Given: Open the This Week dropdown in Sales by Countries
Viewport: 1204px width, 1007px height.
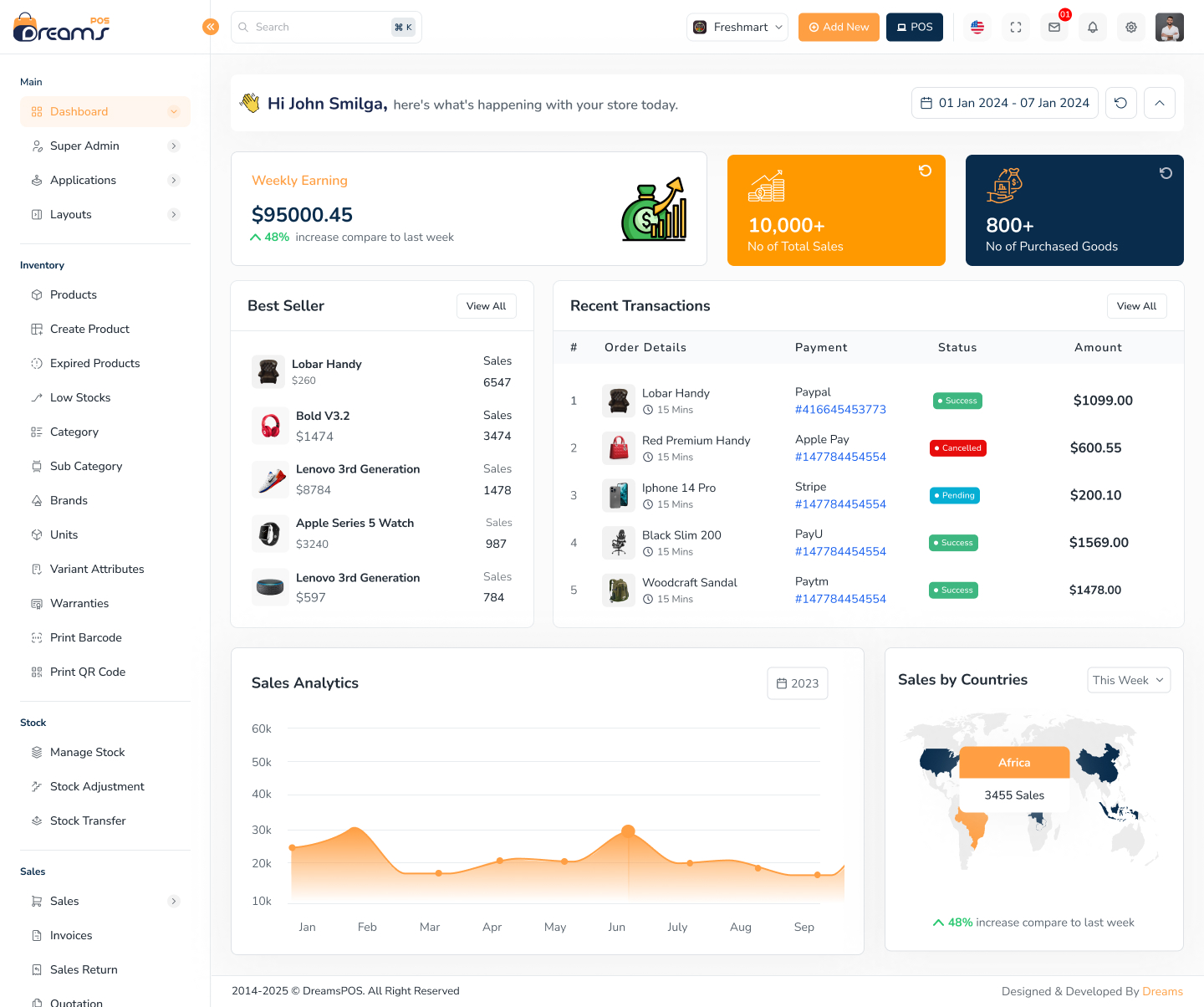Looking at the screenshot, I should (1128, 680).
